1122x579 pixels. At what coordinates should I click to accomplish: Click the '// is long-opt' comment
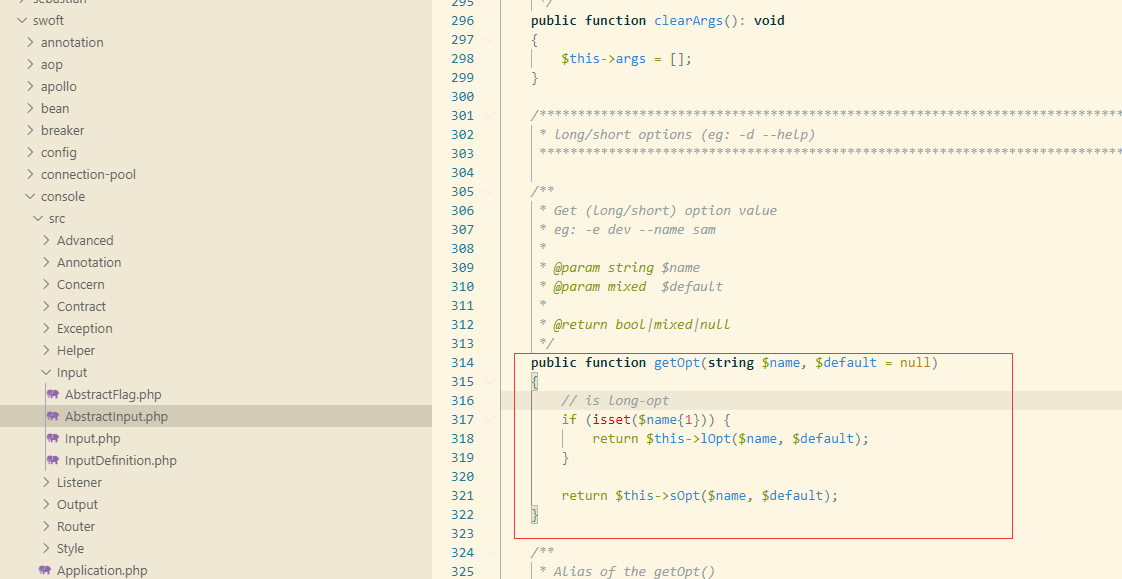615,401
